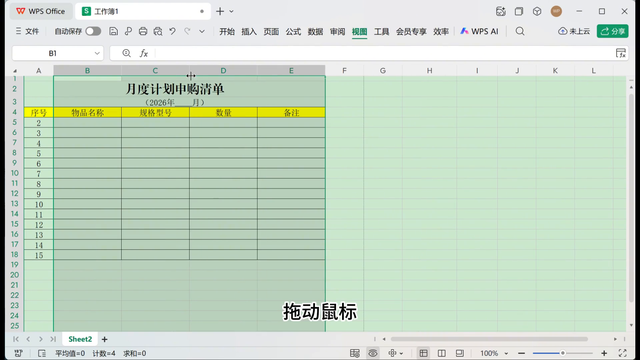Open reading mode crosshair dropdown

pos(396,353)
